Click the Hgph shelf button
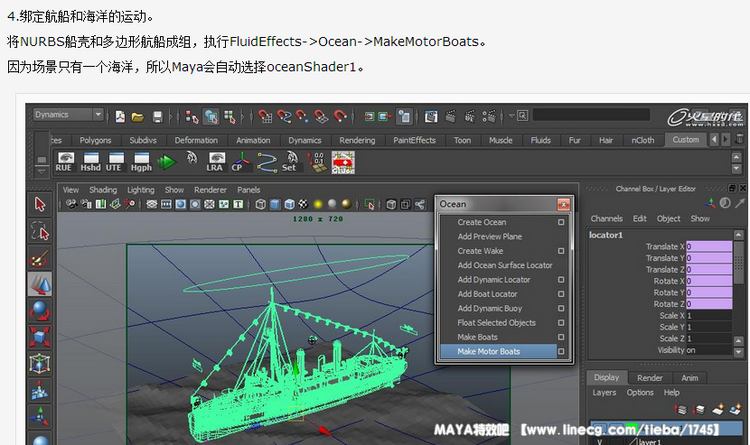 click(141, 162)
